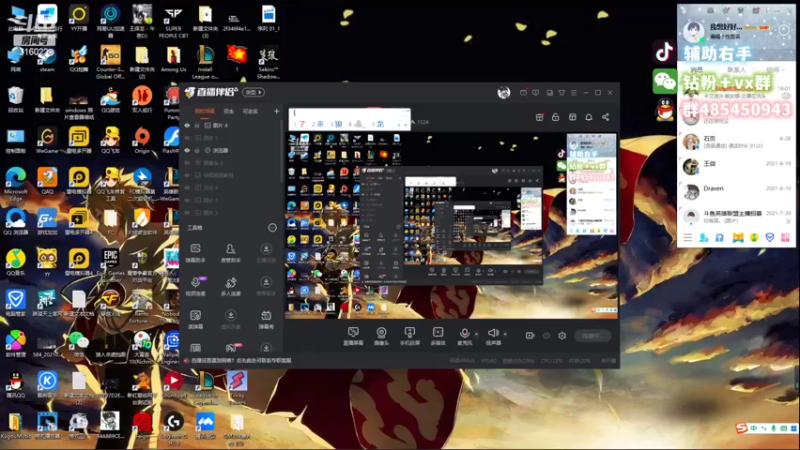Image resolution: width=800 pixels, height=450 pixels.
Task: Click the unlock padlock icon above preview
Action: pos(556,117)
